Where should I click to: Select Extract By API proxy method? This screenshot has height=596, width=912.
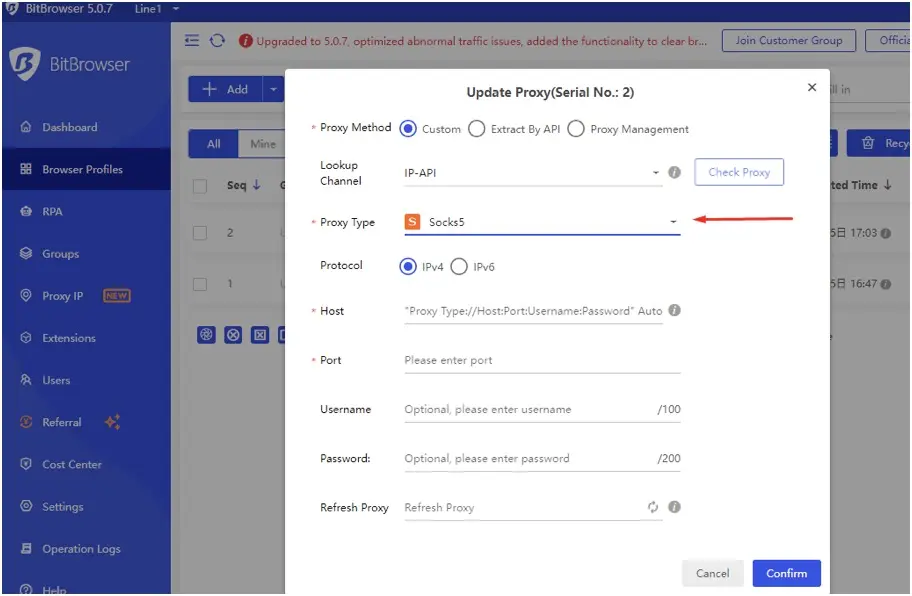(x=476, y=128)
